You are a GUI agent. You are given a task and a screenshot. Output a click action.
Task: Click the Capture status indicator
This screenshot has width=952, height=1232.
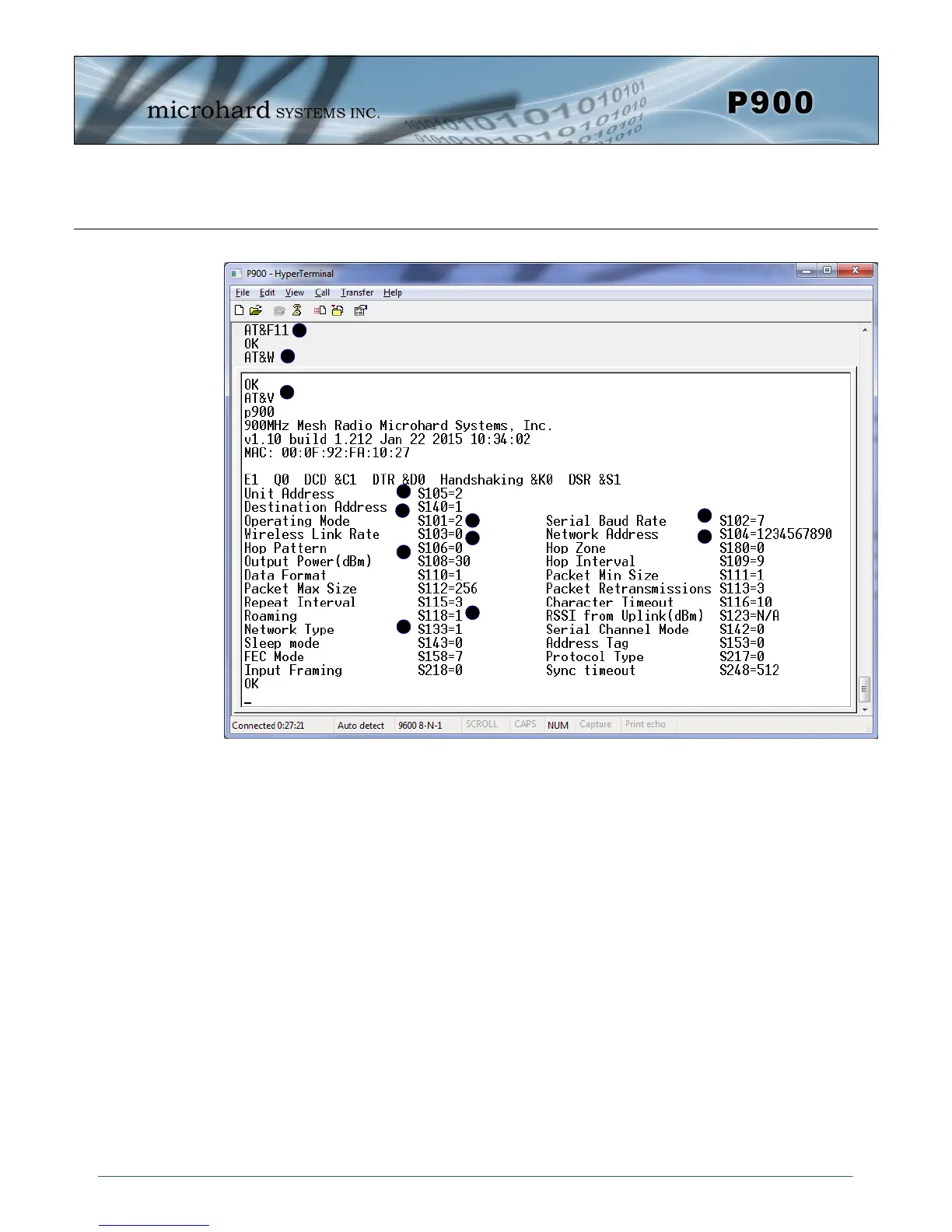coord(596,724)
